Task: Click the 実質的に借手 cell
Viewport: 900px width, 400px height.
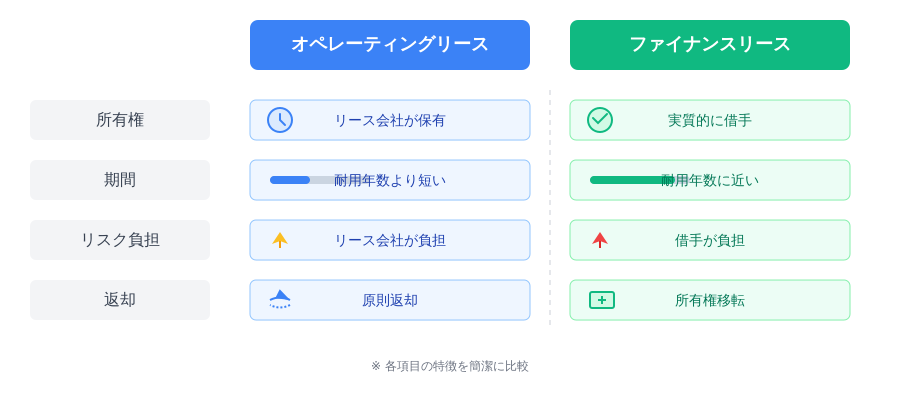Action: [710, 120]
